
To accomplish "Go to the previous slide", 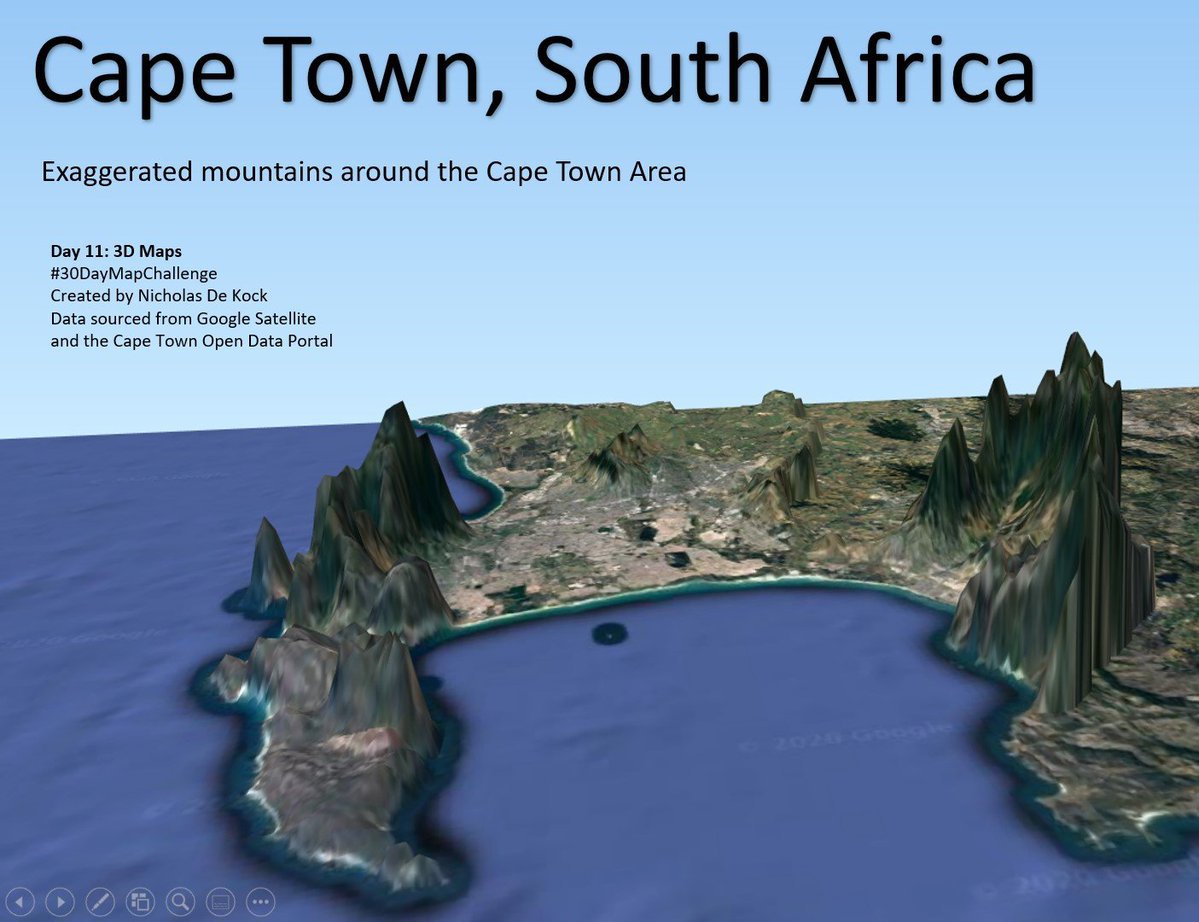I will click(x=19, y=901).
